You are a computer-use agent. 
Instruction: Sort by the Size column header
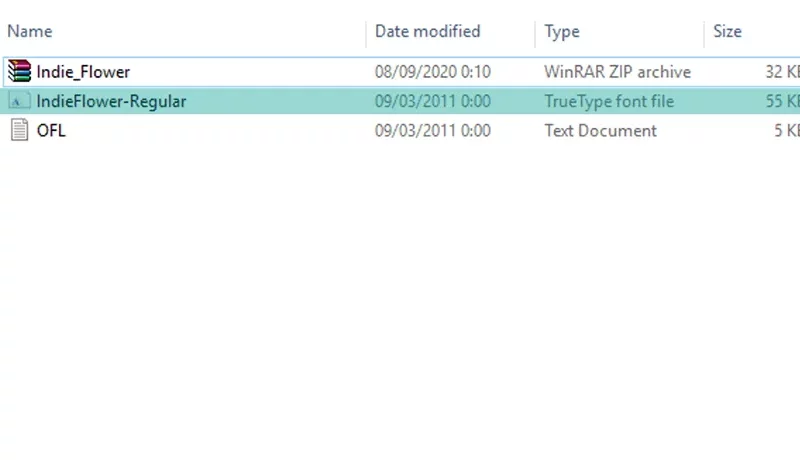[x=727, y=31]
